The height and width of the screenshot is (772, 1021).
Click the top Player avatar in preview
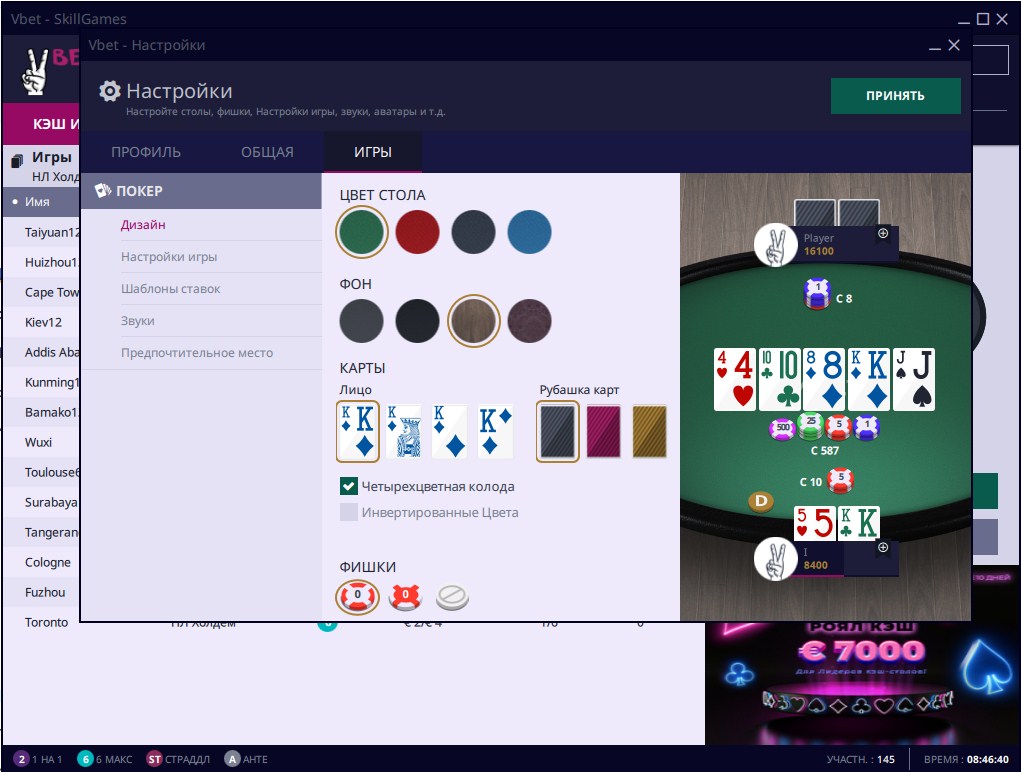click(x=776, y=245)
